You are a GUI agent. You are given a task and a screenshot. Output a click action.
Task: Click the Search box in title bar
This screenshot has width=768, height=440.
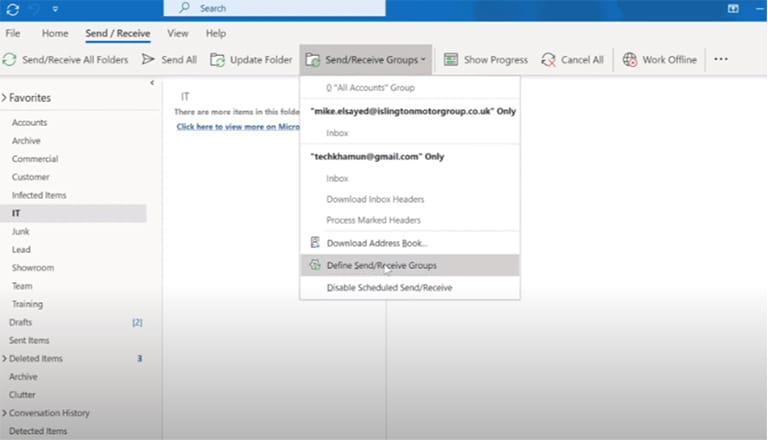click(x=274, y=8)
